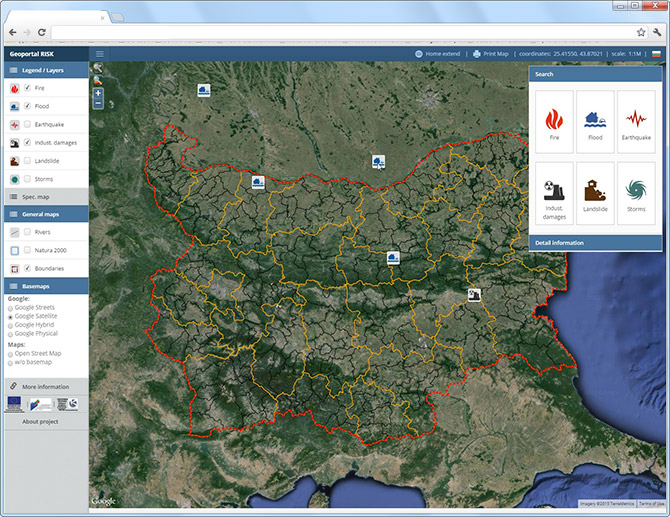Select the Flood search tile
670x517 pixels.
click(595, 122)
